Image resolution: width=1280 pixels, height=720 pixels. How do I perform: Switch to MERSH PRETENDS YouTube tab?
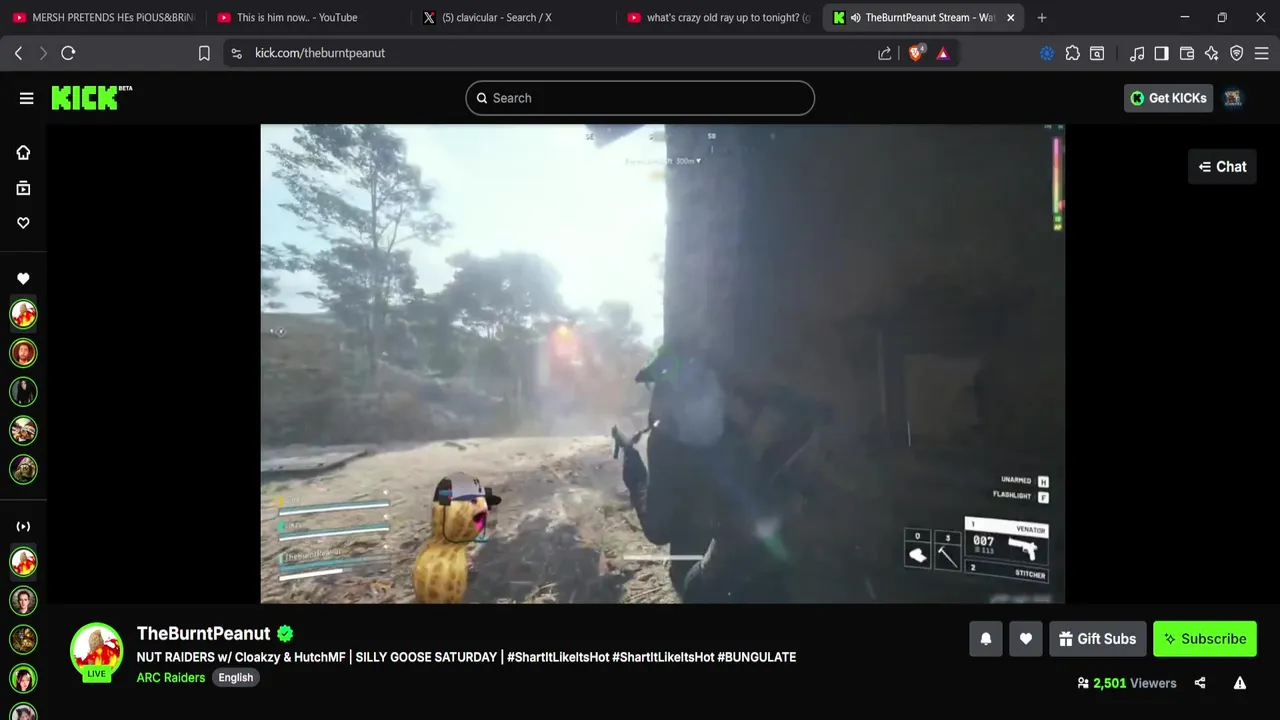(x=103, y=18)
